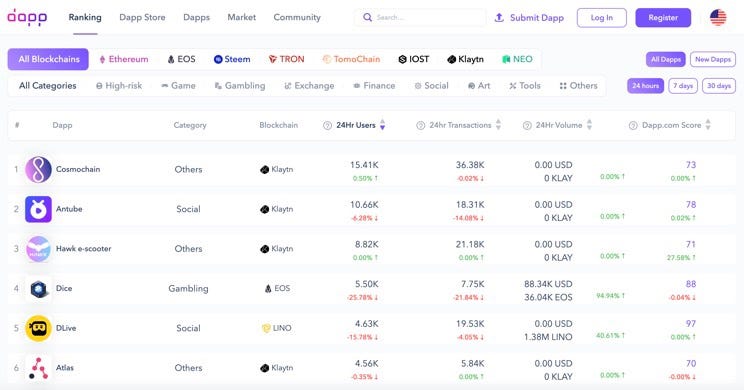744x390 pixels.
Task: Open the Ranking nav item
Action: 85,18
